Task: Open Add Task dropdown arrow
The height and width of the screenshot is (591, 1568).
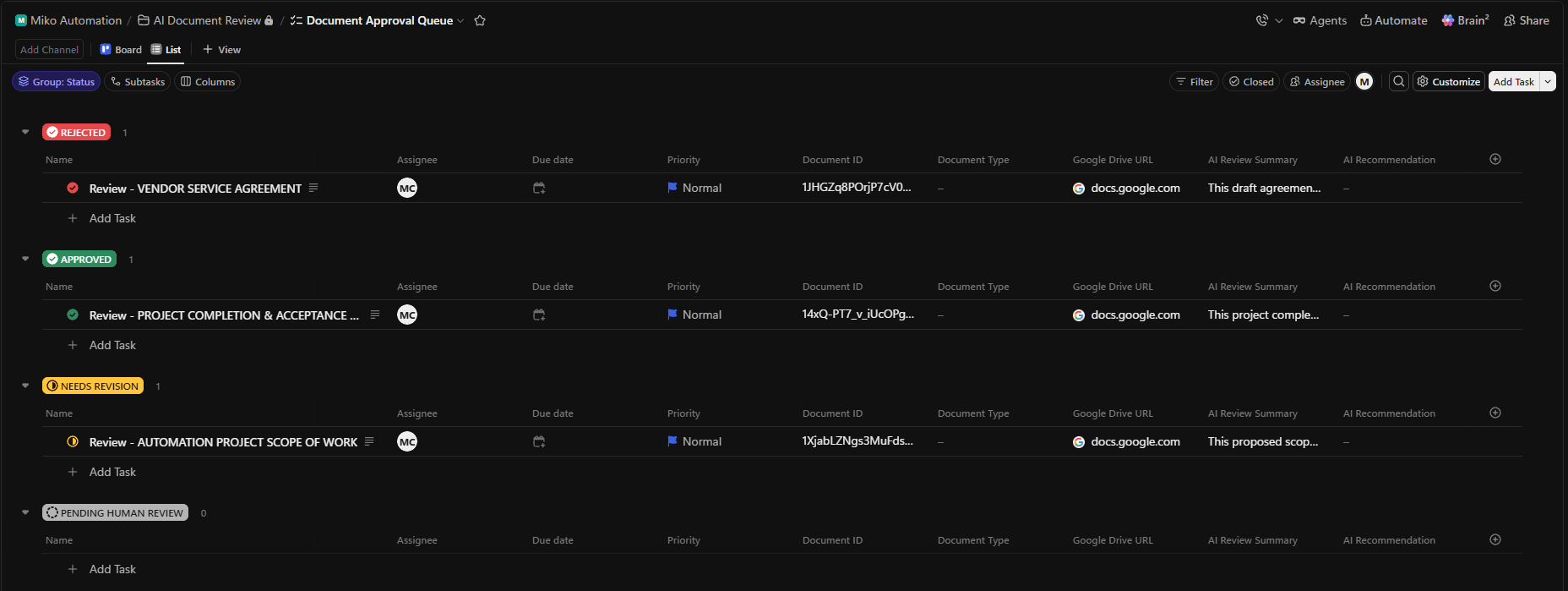Action: [x=1548, y=81]
